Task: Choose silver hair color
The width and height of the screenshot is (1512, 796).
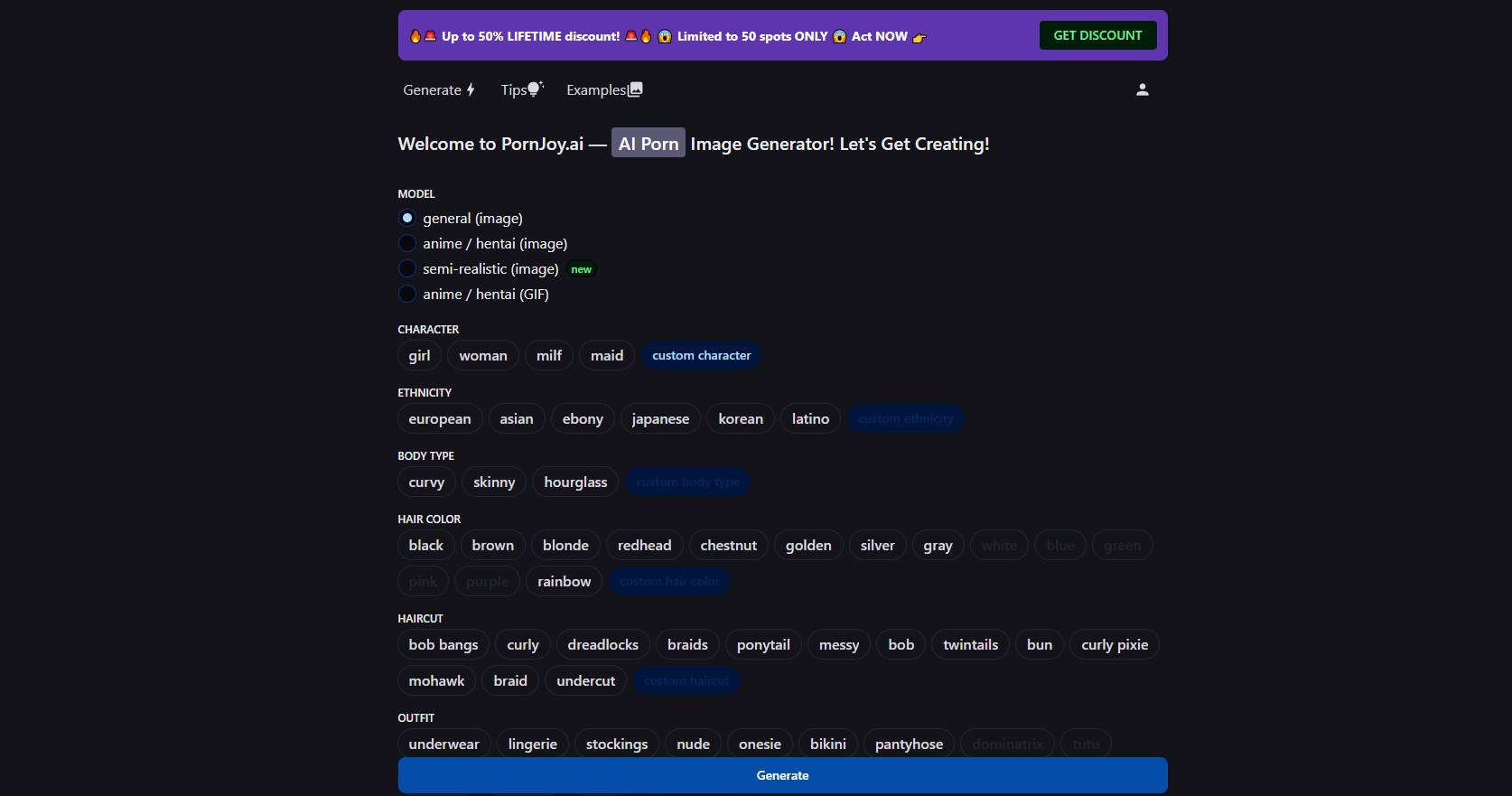Action: tap(877, 545)
